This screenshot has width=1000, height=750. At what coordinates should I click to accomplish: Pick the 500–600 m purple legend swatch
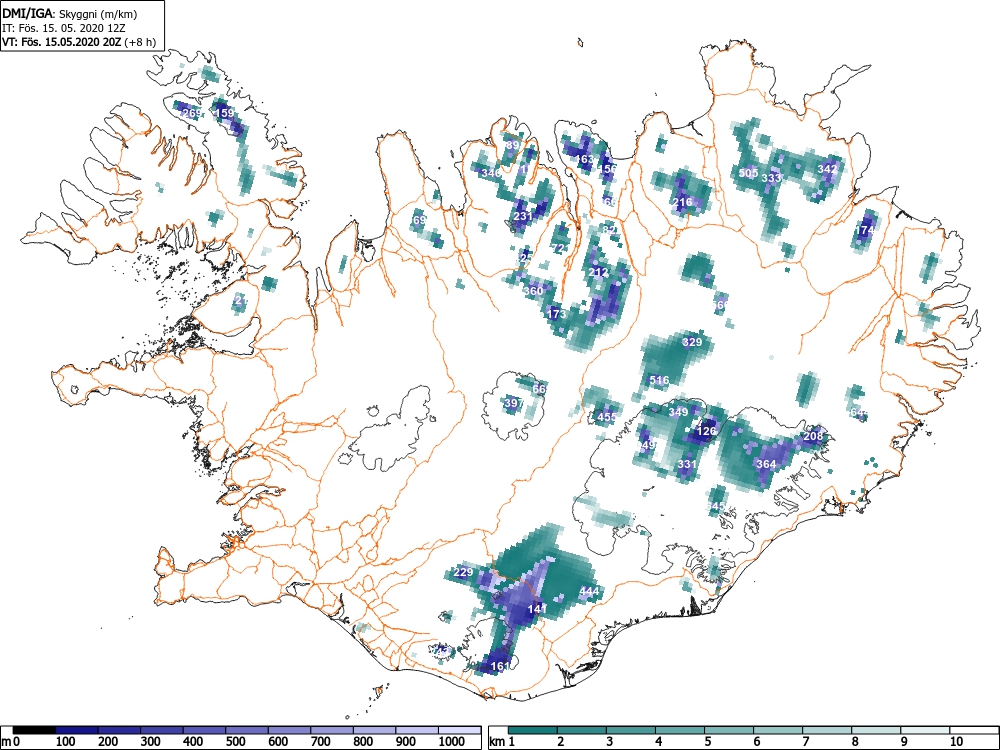tap(247, 730)
